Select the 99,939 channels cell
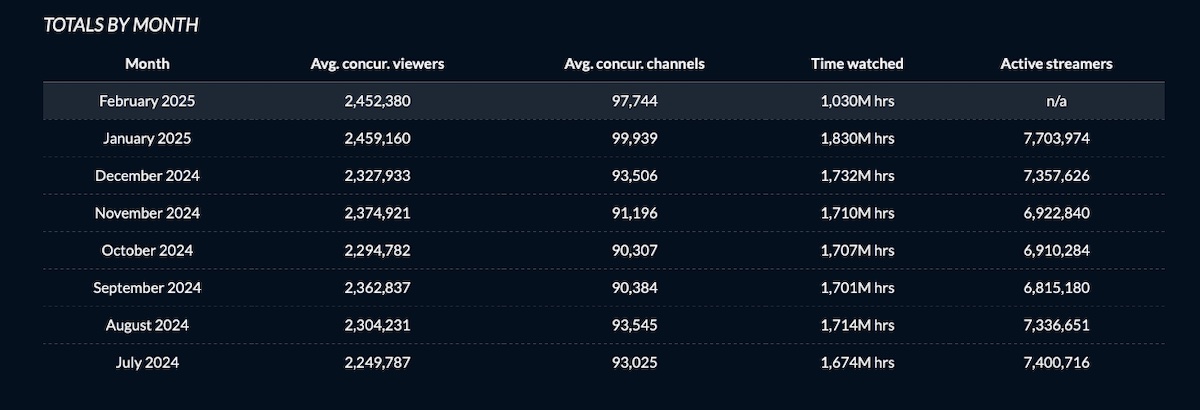This screenshot has height=410, width=1200. pos(634,139)
